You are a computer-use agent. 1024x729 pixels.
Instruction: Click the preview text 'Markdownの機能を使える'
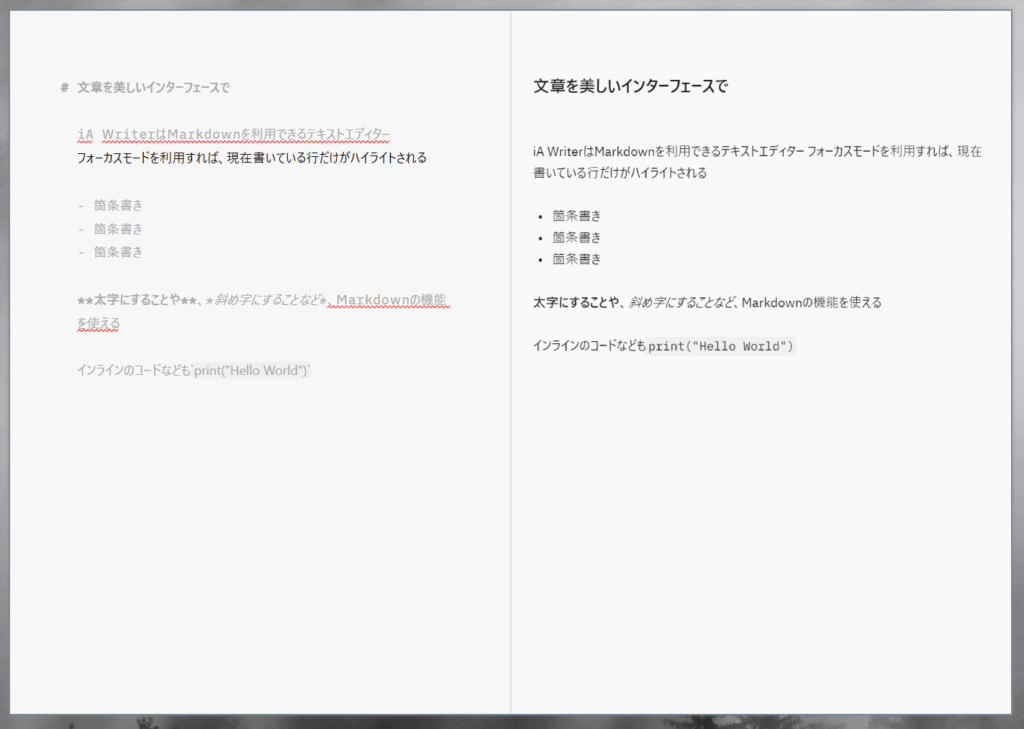pyautogui.click(x=811, y=302)
